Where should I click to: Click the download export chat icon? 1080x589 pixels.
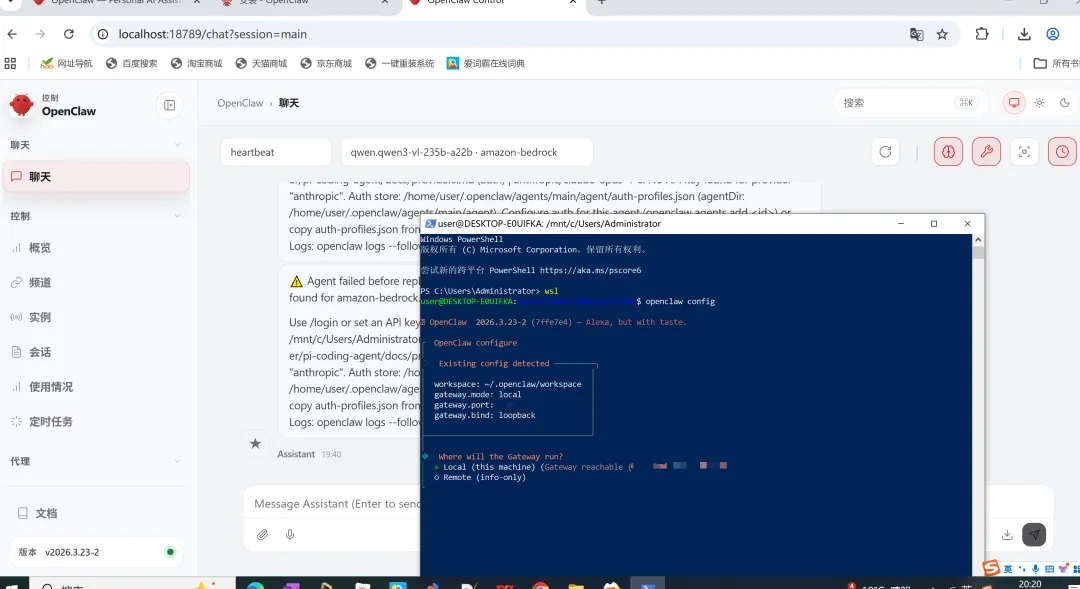click(1007, 535)
